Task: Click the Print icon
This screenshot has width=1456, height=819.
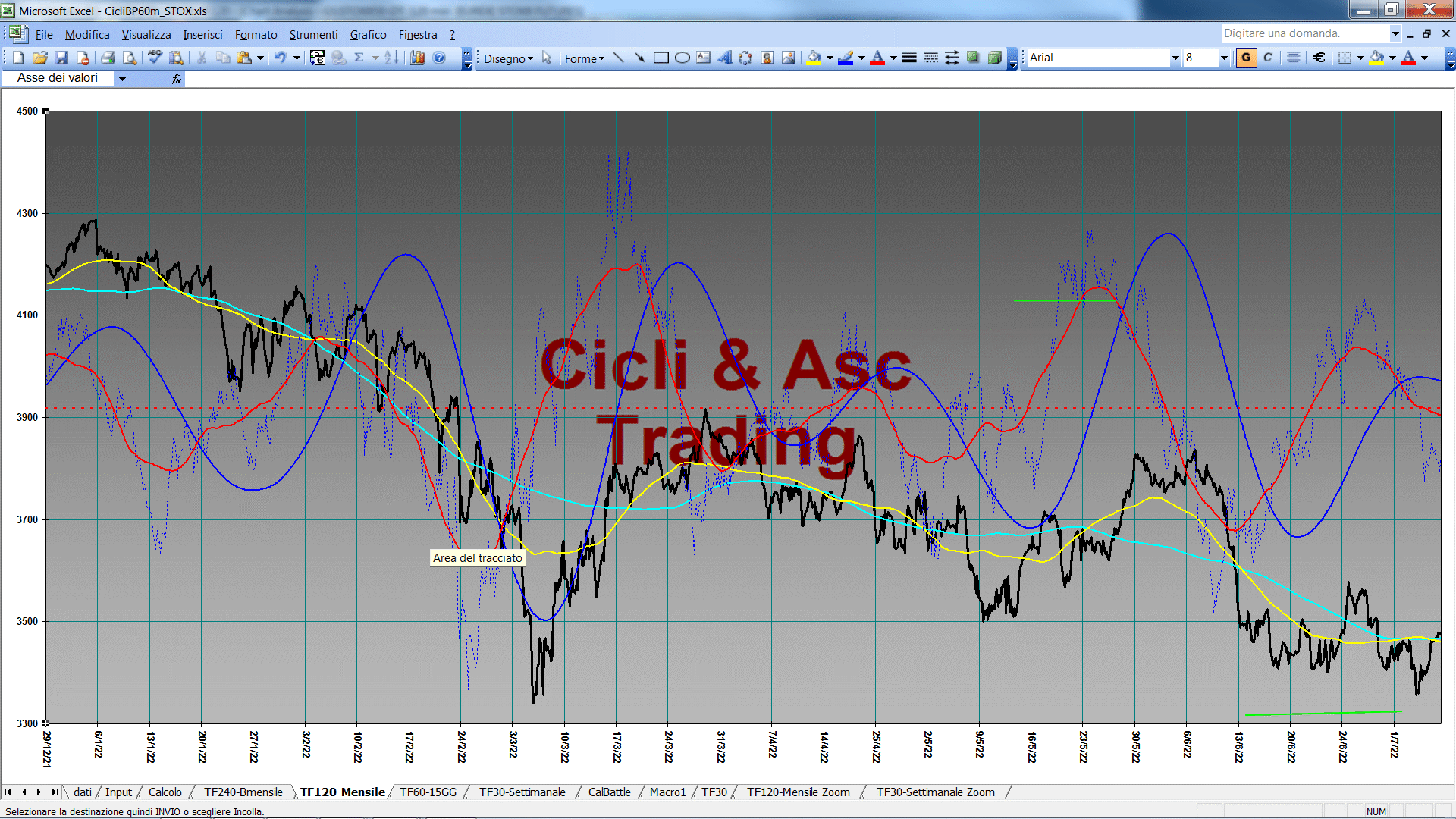Action: click(108, 58)
